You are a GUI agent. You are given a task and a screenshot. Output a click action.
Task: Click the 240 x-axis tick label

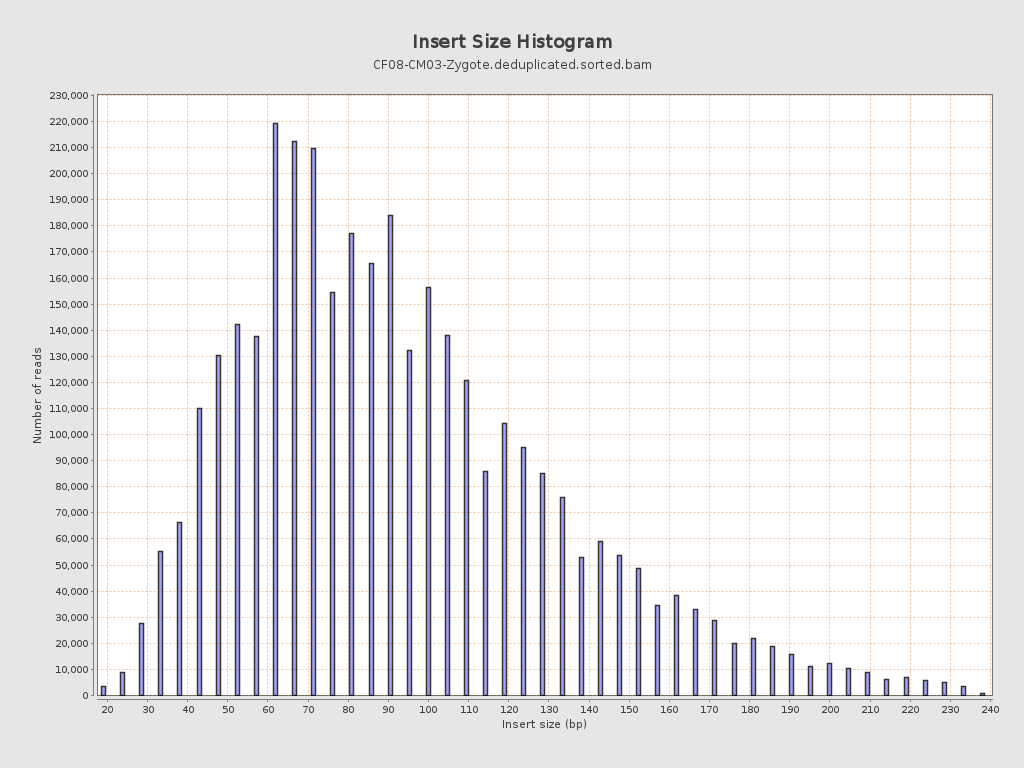point(990,709)
